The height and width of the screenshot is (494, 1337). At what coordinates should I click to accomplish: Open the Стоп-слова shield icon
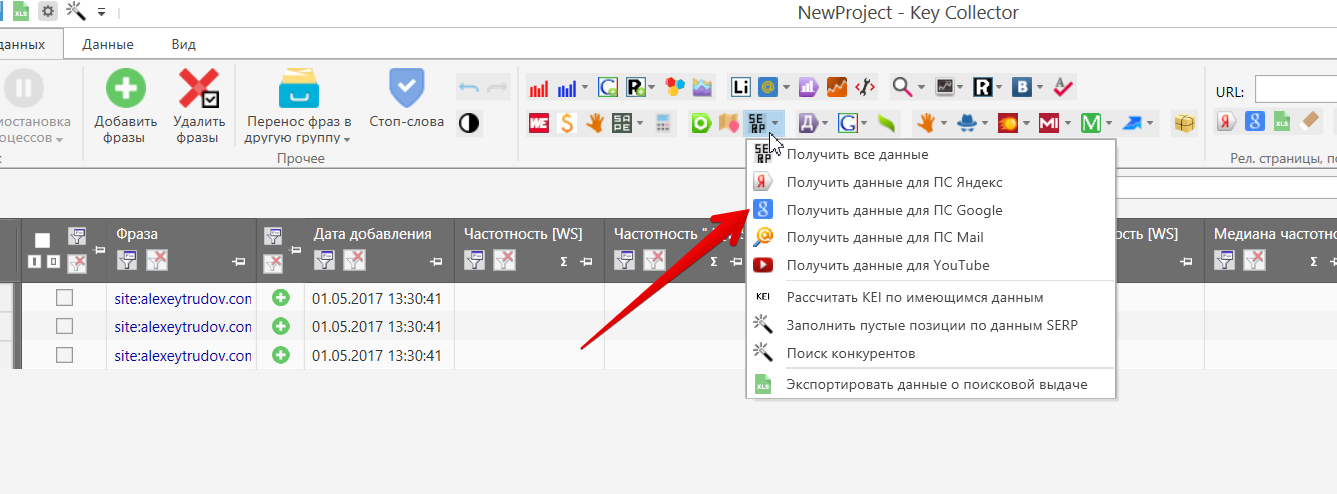pyautogui.click(x=406, y=89)
